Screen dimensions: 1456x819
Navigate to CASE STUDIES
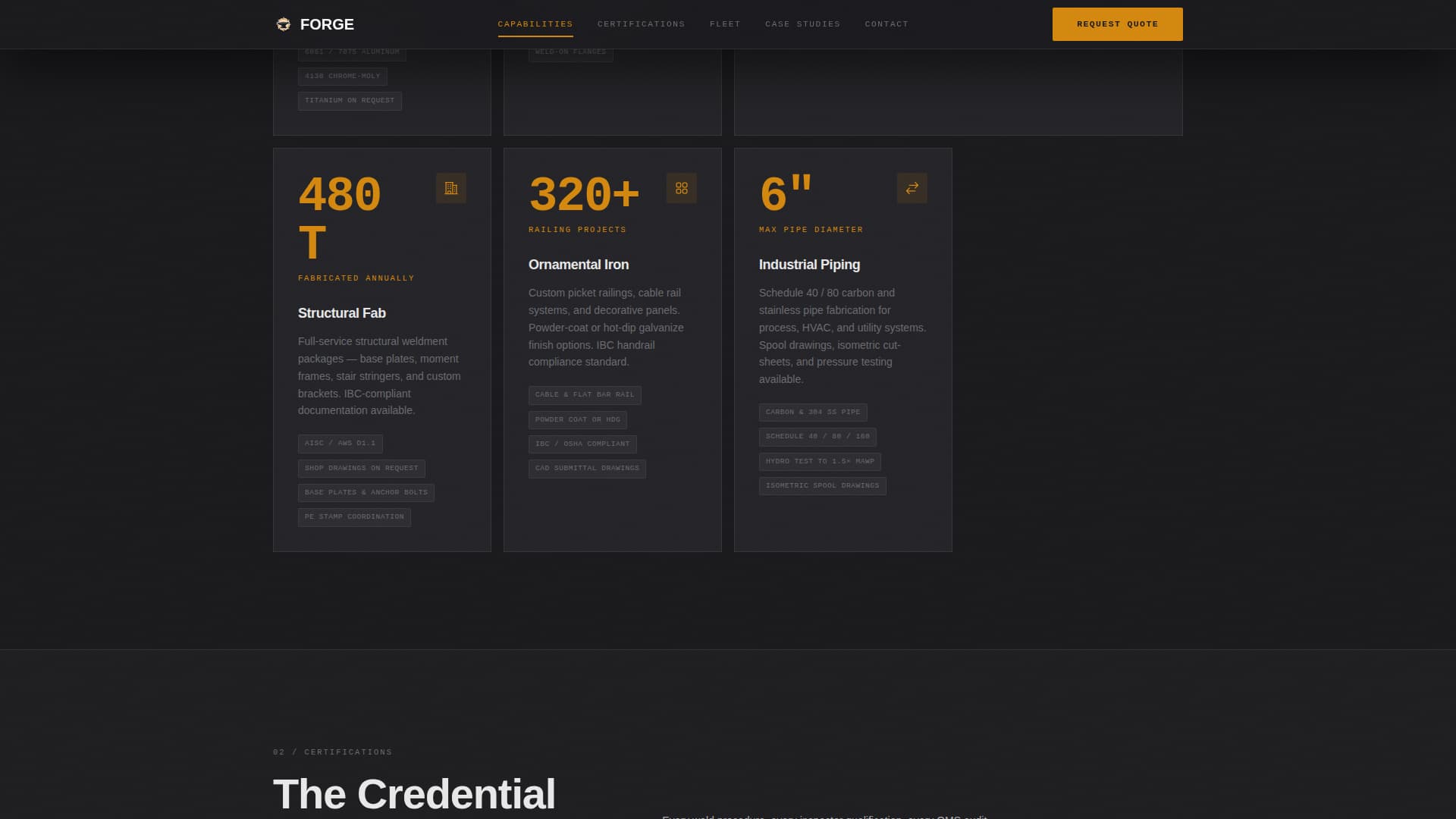[802, 24]
